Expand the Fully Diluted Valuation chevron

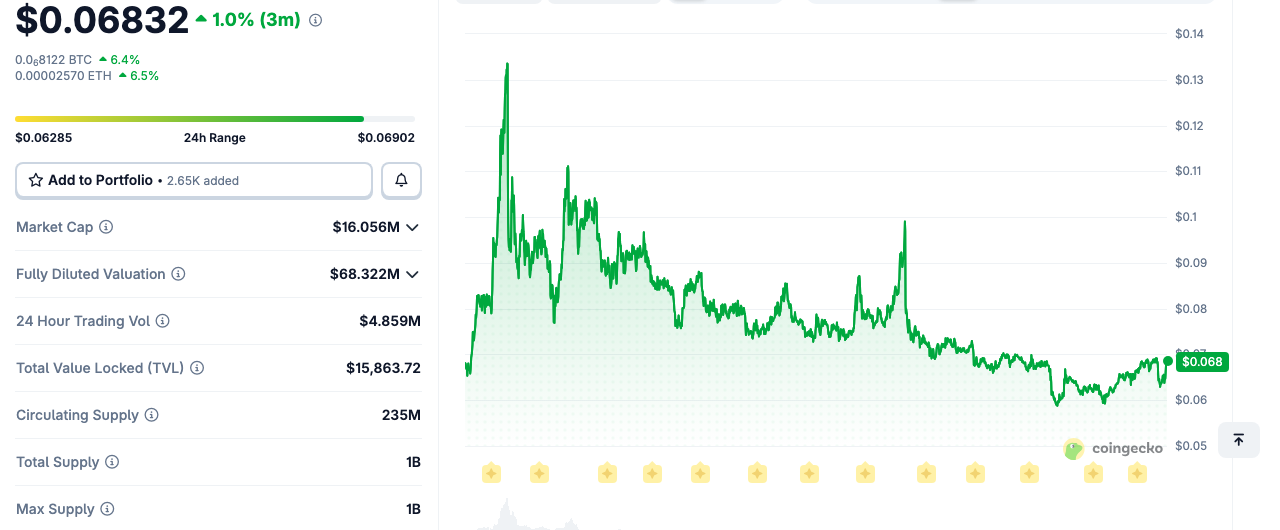point(412,274)
